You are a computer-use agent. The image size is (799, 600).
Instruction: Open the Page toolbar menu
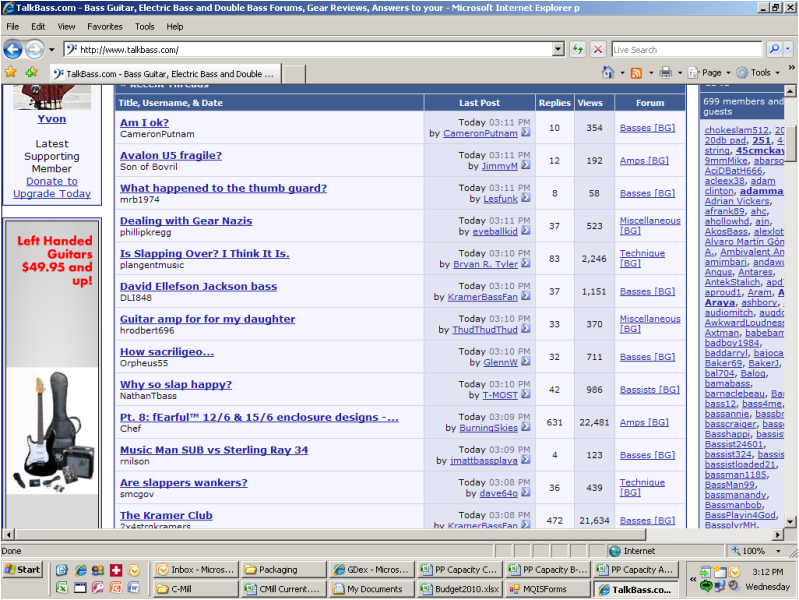pyautogui.click(x=709, y=73)
